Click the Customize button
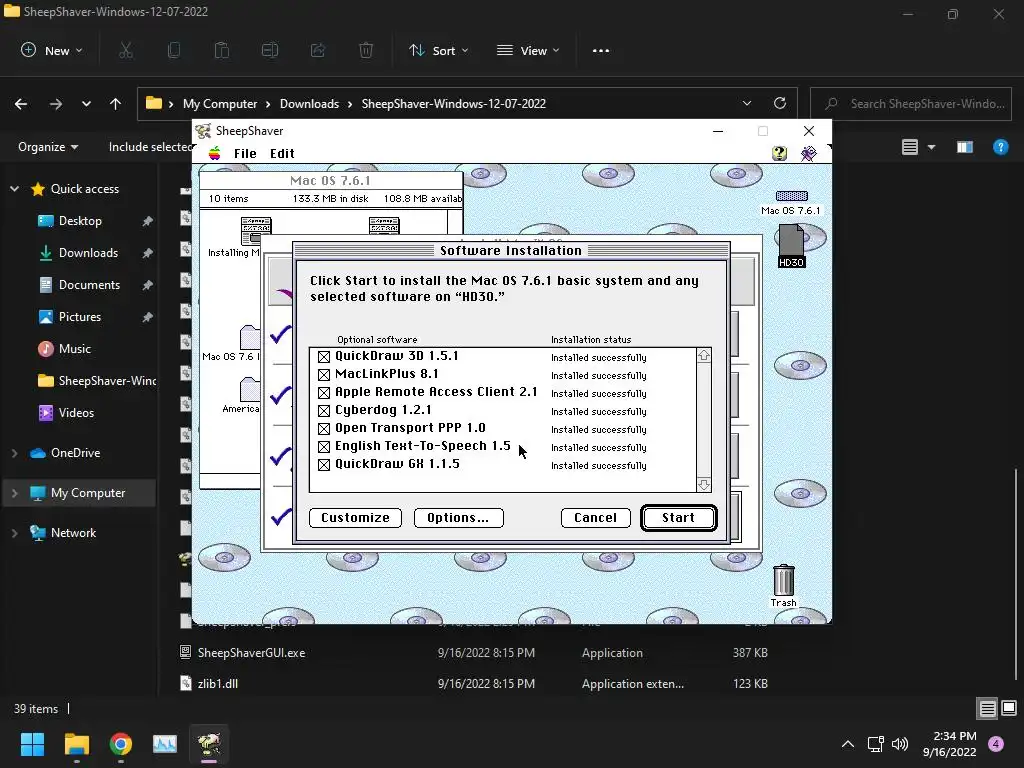 point(355,518)
